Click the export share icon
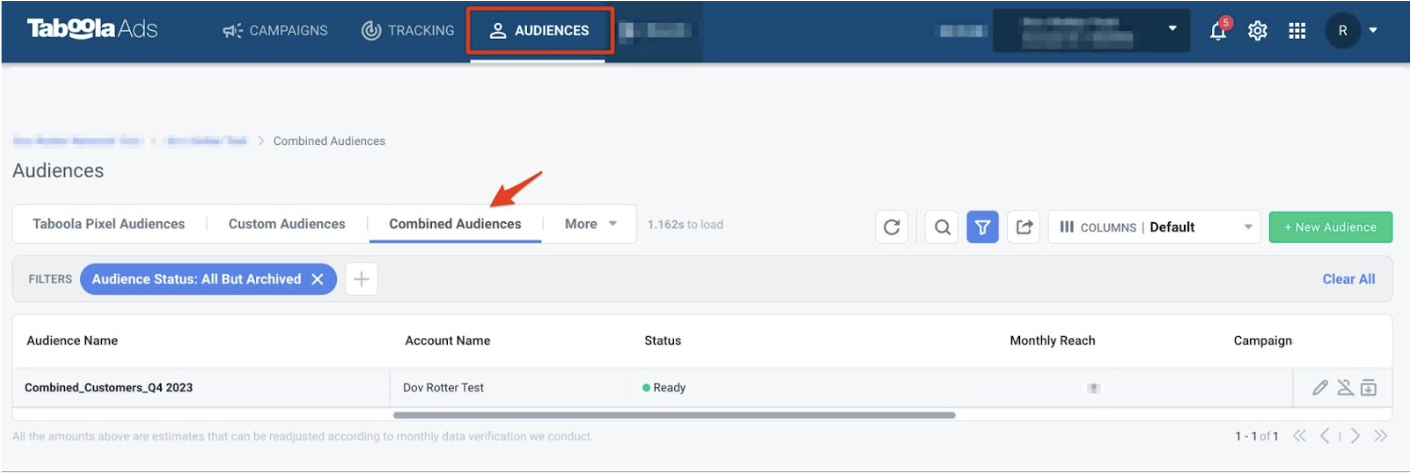This screenshot has width=1414, height=476. 1024,227
